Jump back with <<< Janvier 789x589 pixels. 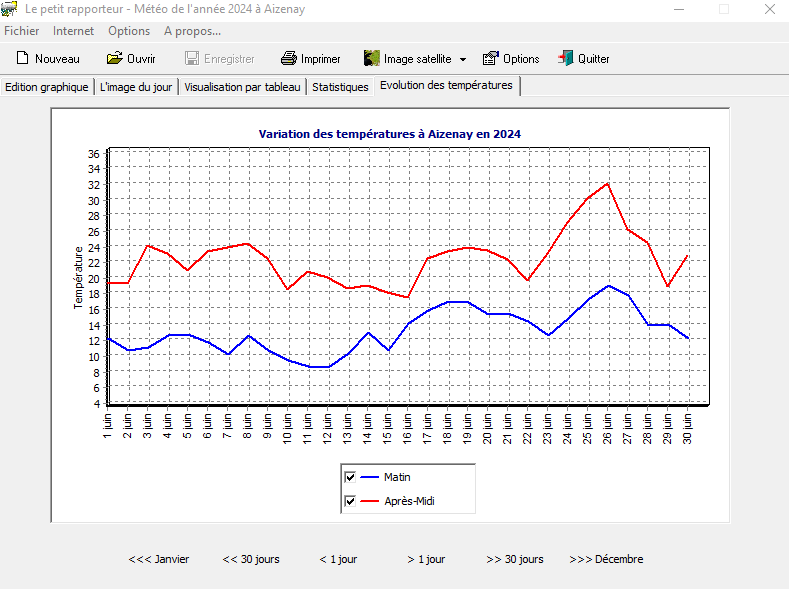[159, 559]
